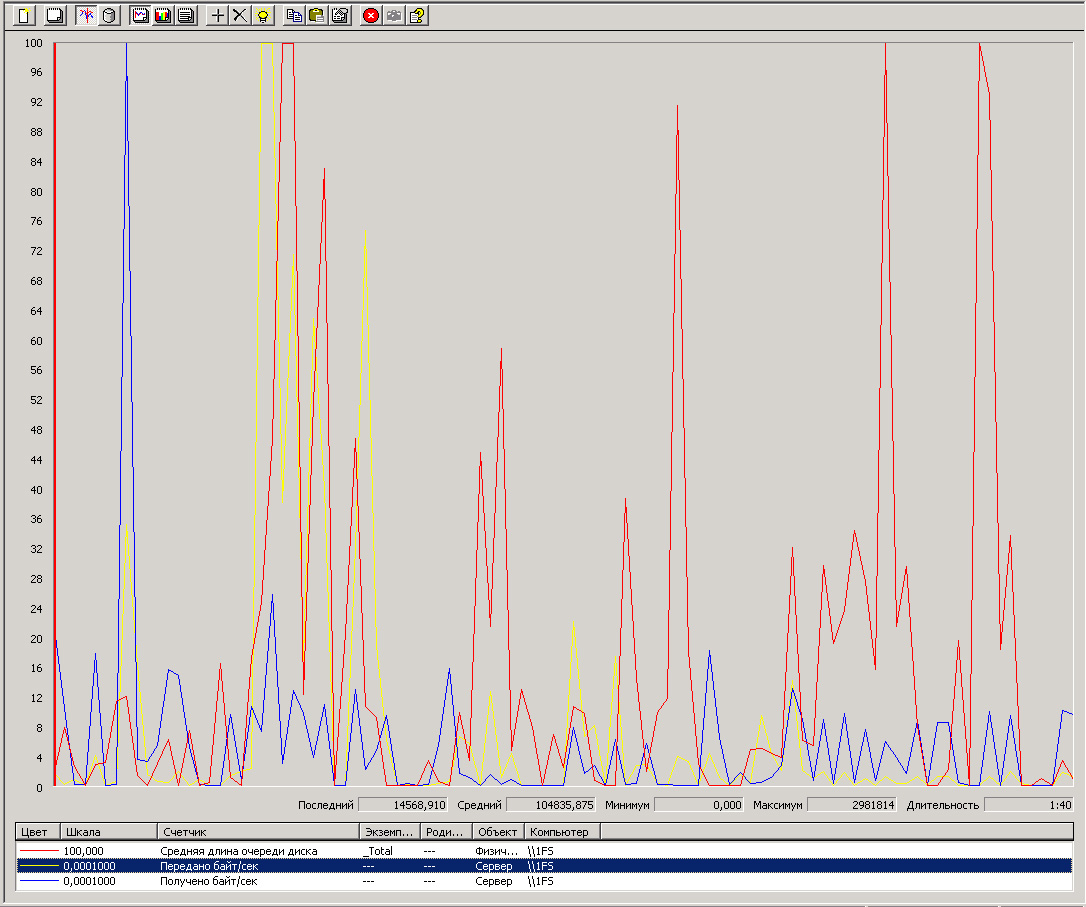
Task: Sort the list by the Счетчик column header
Action: (258, 831)
